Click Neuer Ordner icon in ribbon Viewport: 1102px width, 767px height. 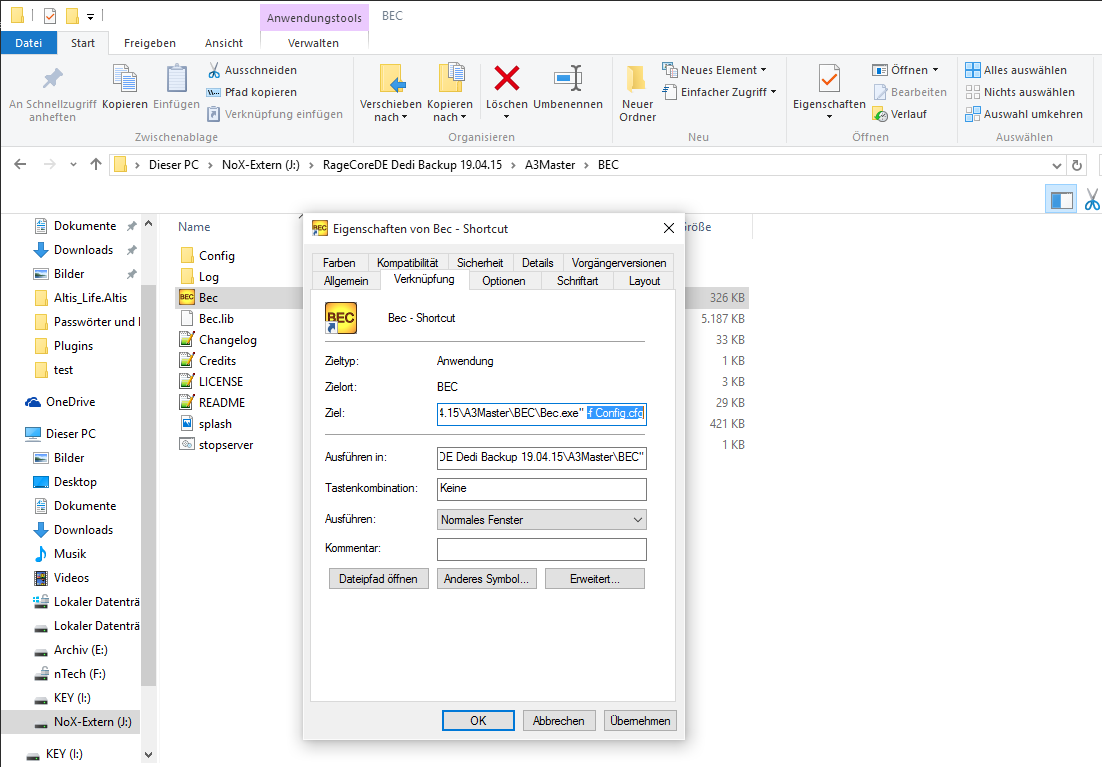pos(637,78)
